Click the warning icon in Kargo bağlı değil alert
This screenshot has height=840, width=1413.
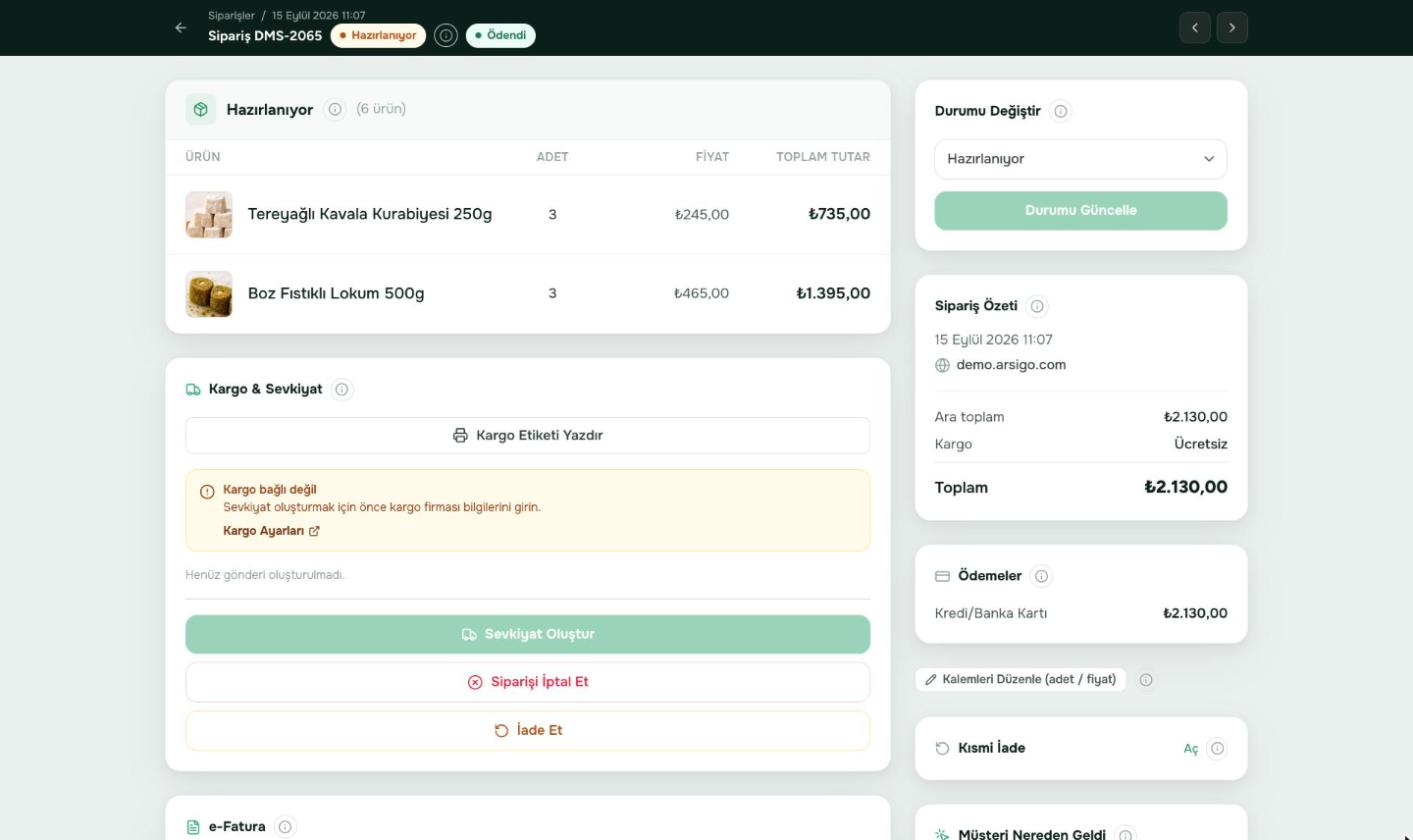pyautogui.click(x=207, y=491)
